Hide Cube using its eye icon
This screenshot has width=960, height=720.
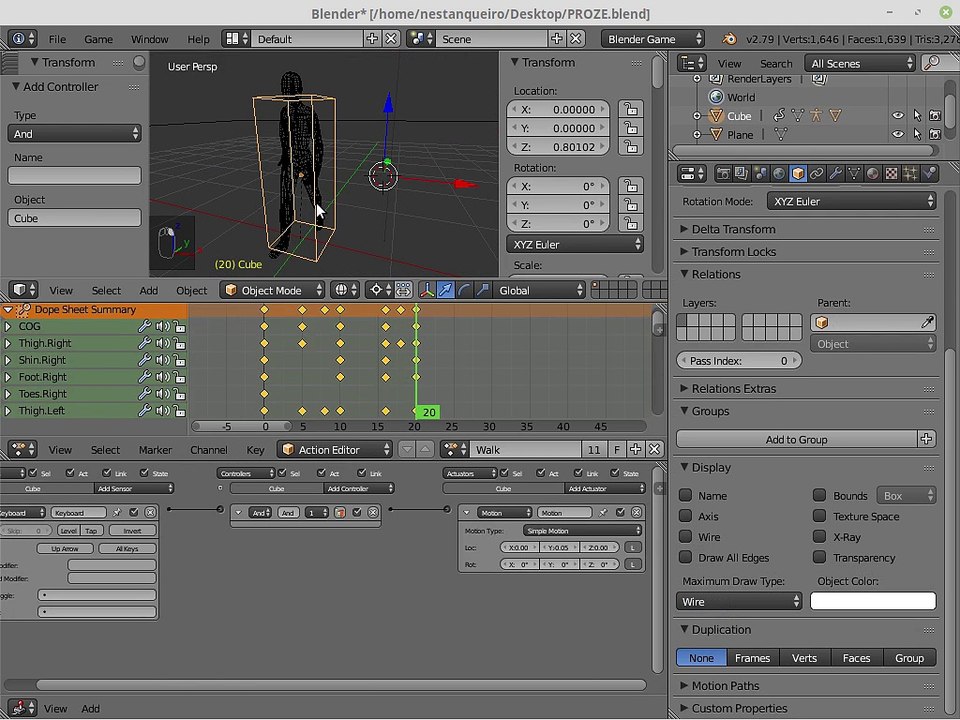coord(898,116)
